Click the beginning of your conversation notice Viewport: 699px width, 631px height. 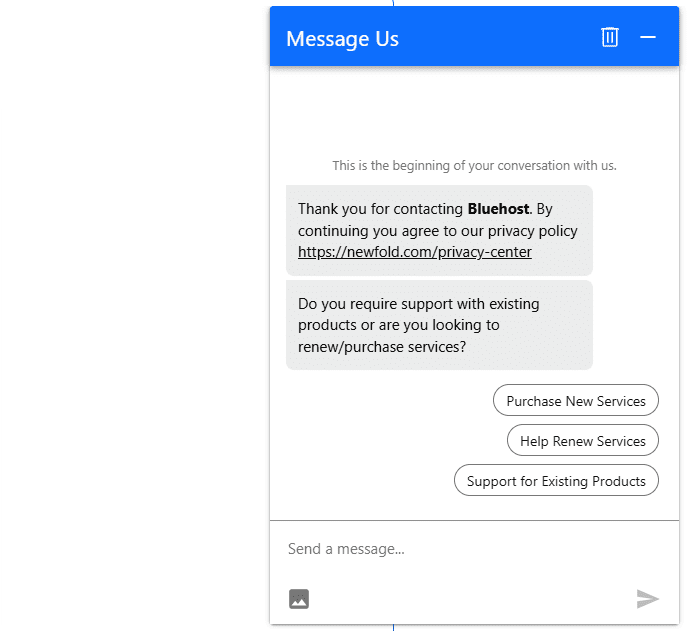pos(474,165)
